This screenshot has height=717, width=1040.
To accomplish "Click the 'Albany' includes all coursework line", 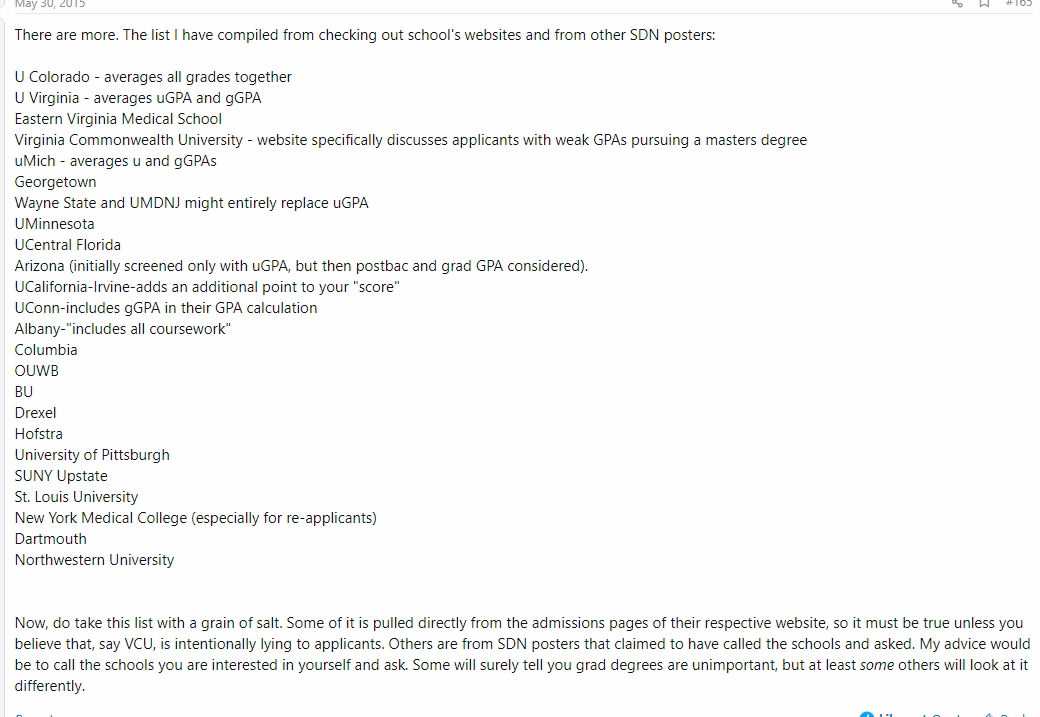I will click(123, 329).
